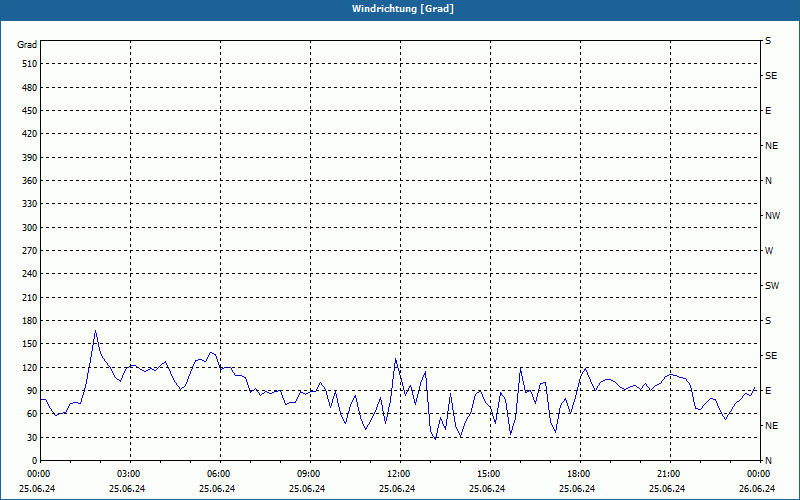The image size is (800, 500).
Task: Click the 270 y-axis label
Action: click(x=30, y=251)
